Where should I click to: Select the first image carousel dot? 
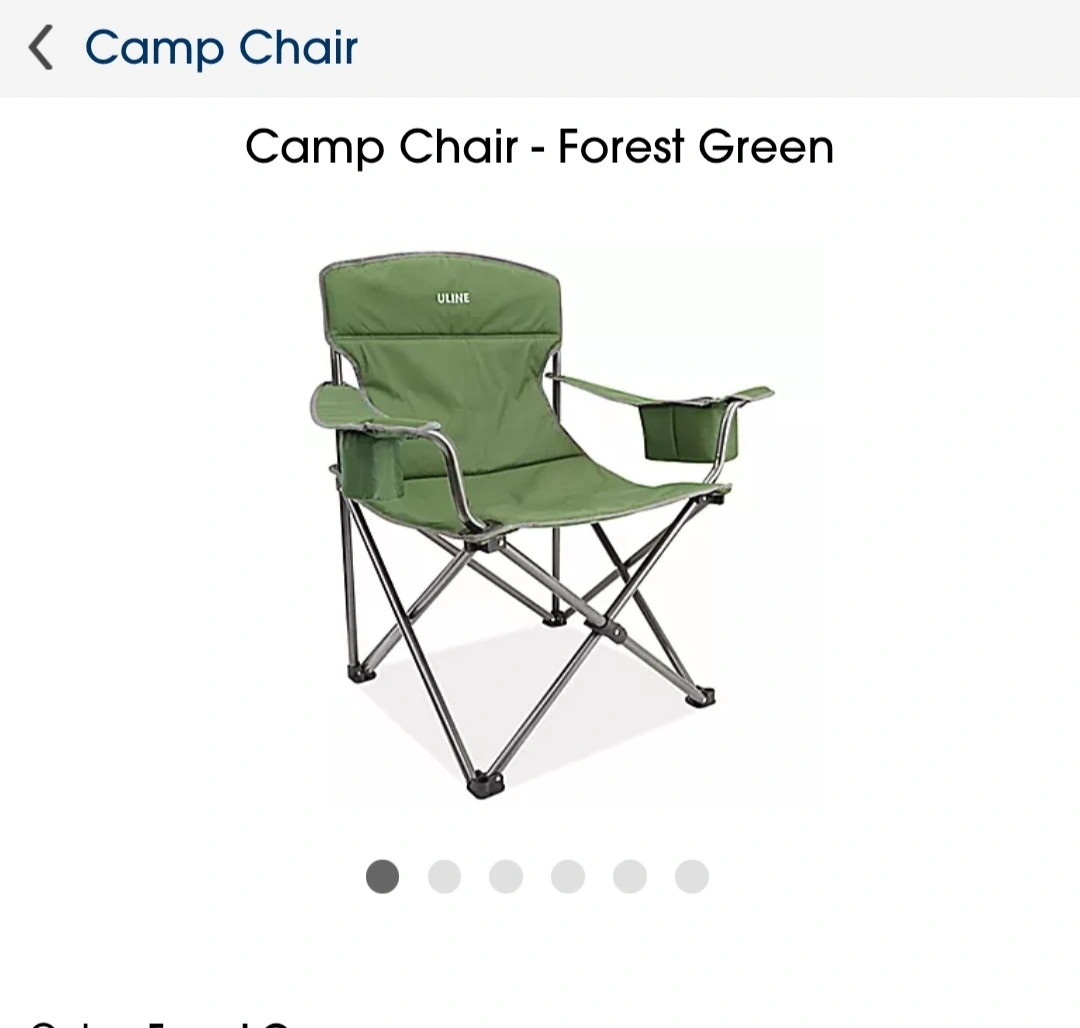point(382,877)
